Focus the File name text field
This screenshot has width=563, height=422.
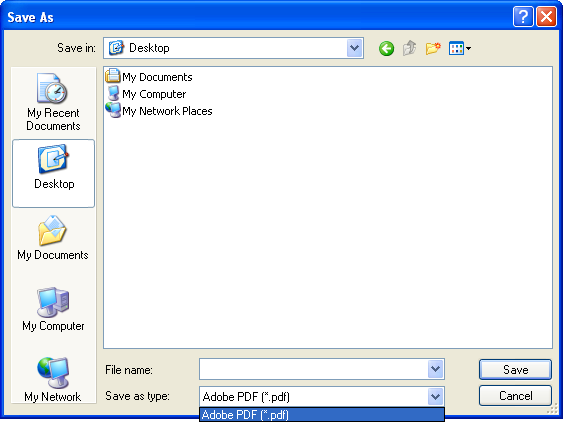click(x=313, y=369)
